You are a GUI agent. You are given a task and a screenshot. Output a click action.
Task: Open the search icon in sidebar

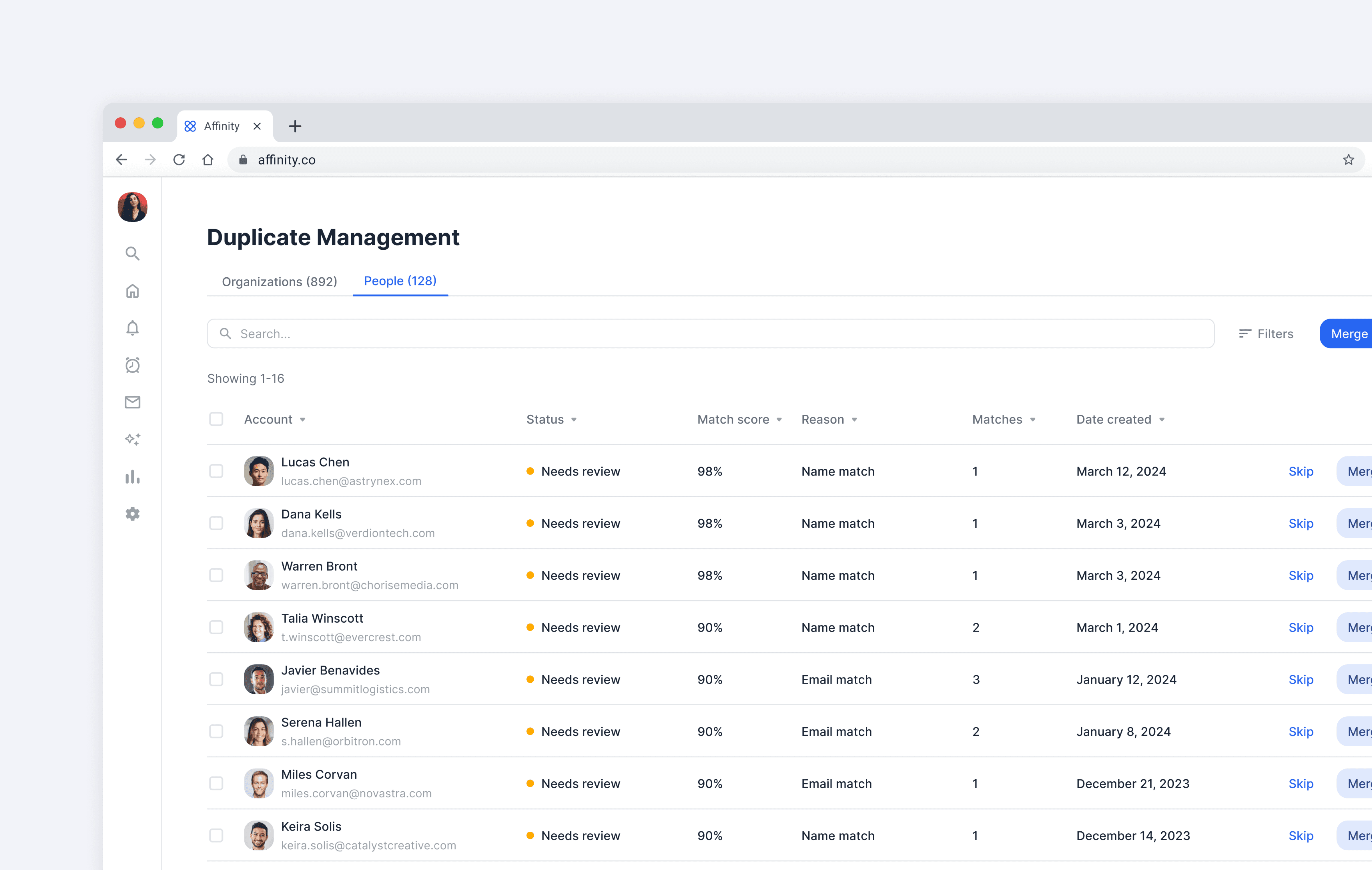(x=132, y=253)
